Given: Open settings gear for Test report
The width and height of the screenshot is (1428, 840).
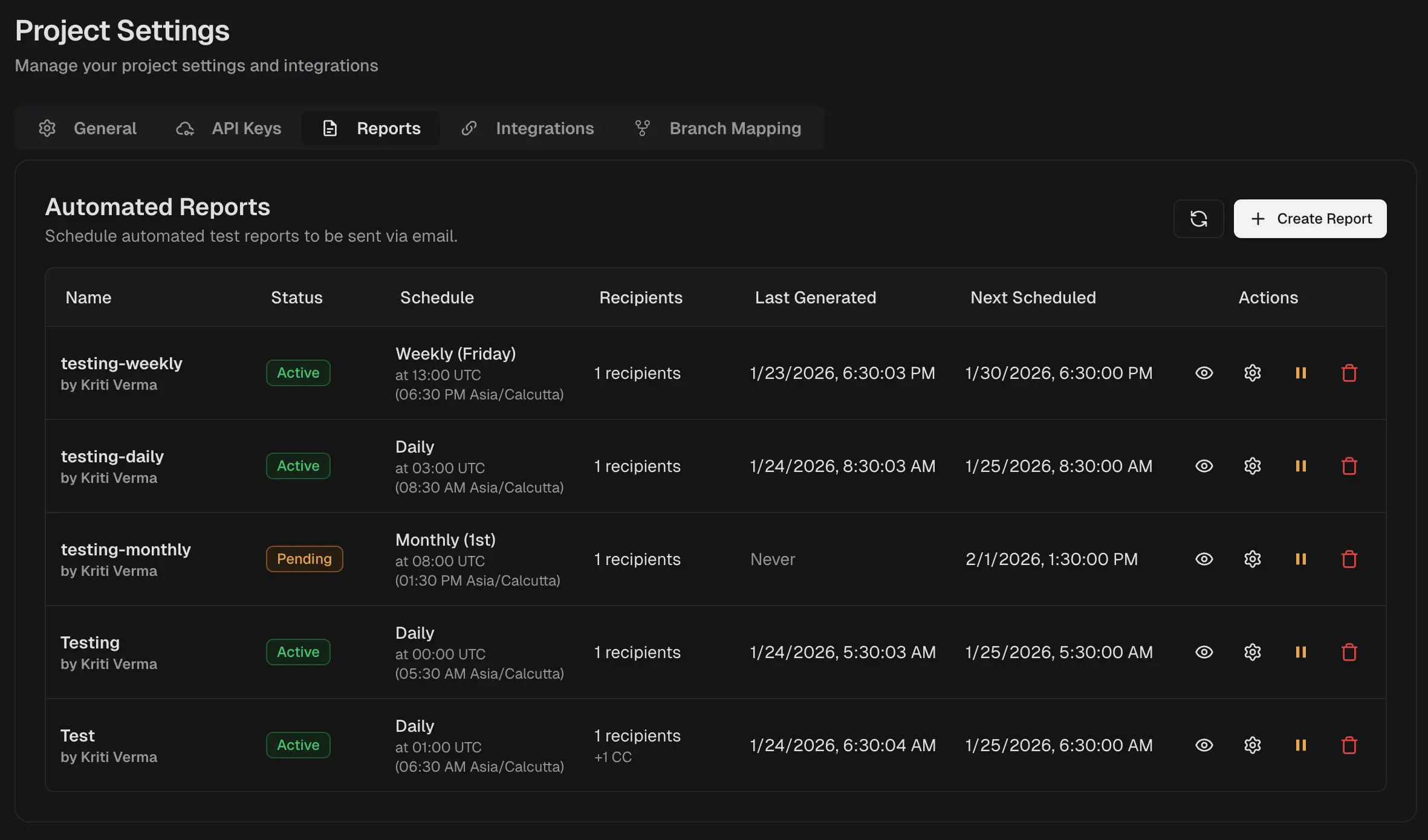Looking at the screenshot, I should 1252,745.
